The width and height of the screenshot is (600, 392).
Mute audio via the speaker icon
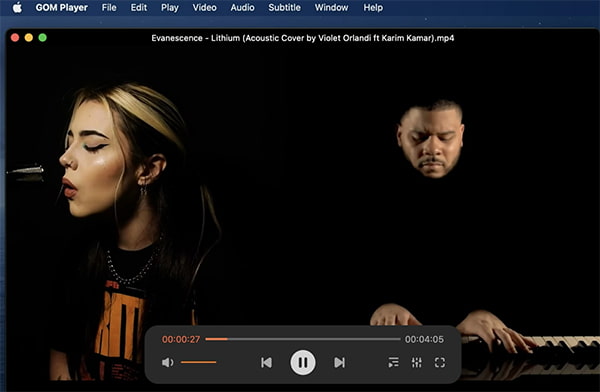pyautogui.click(x=168, y=362)
